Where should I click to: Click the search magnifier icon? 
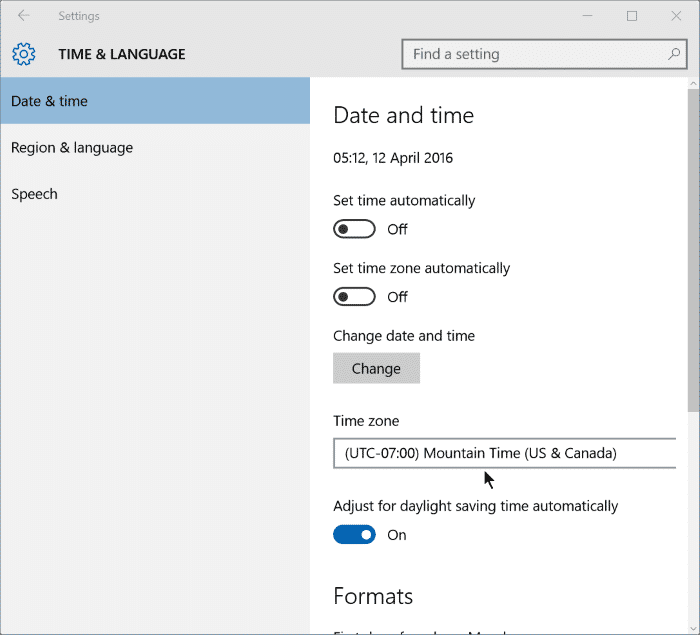674,54
